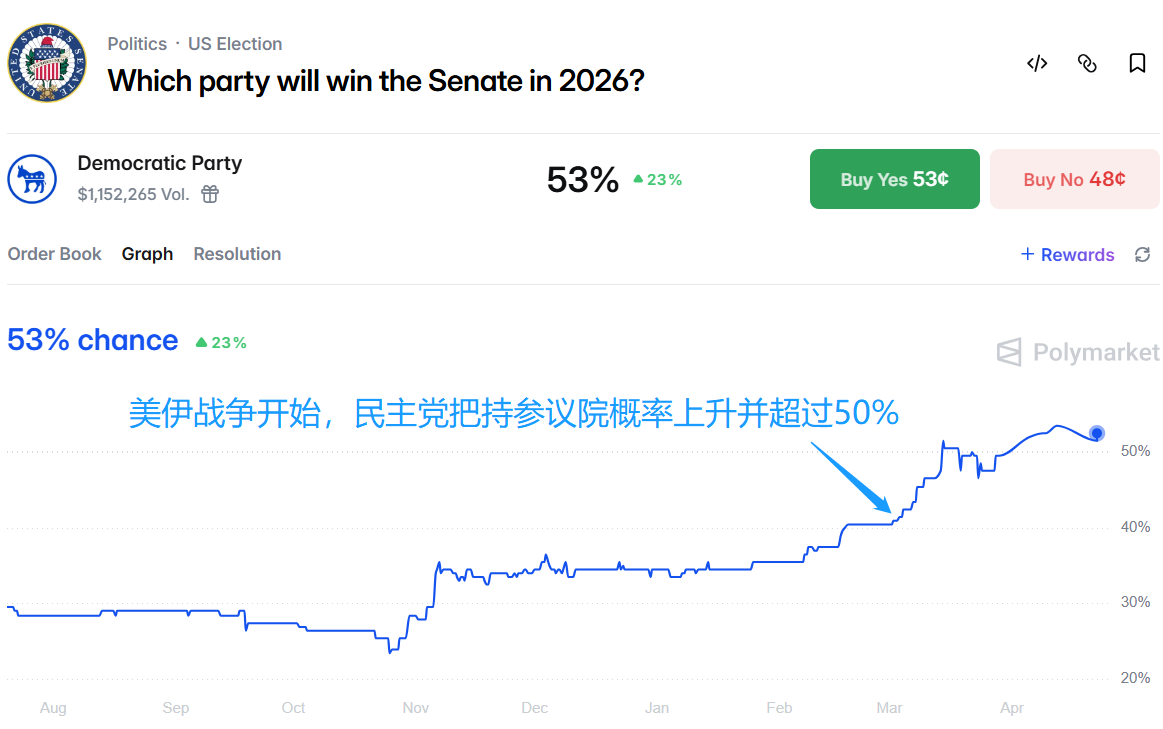1163x729 pixels.
Task: Click the rewards gift icon
Action: [210, 194]
